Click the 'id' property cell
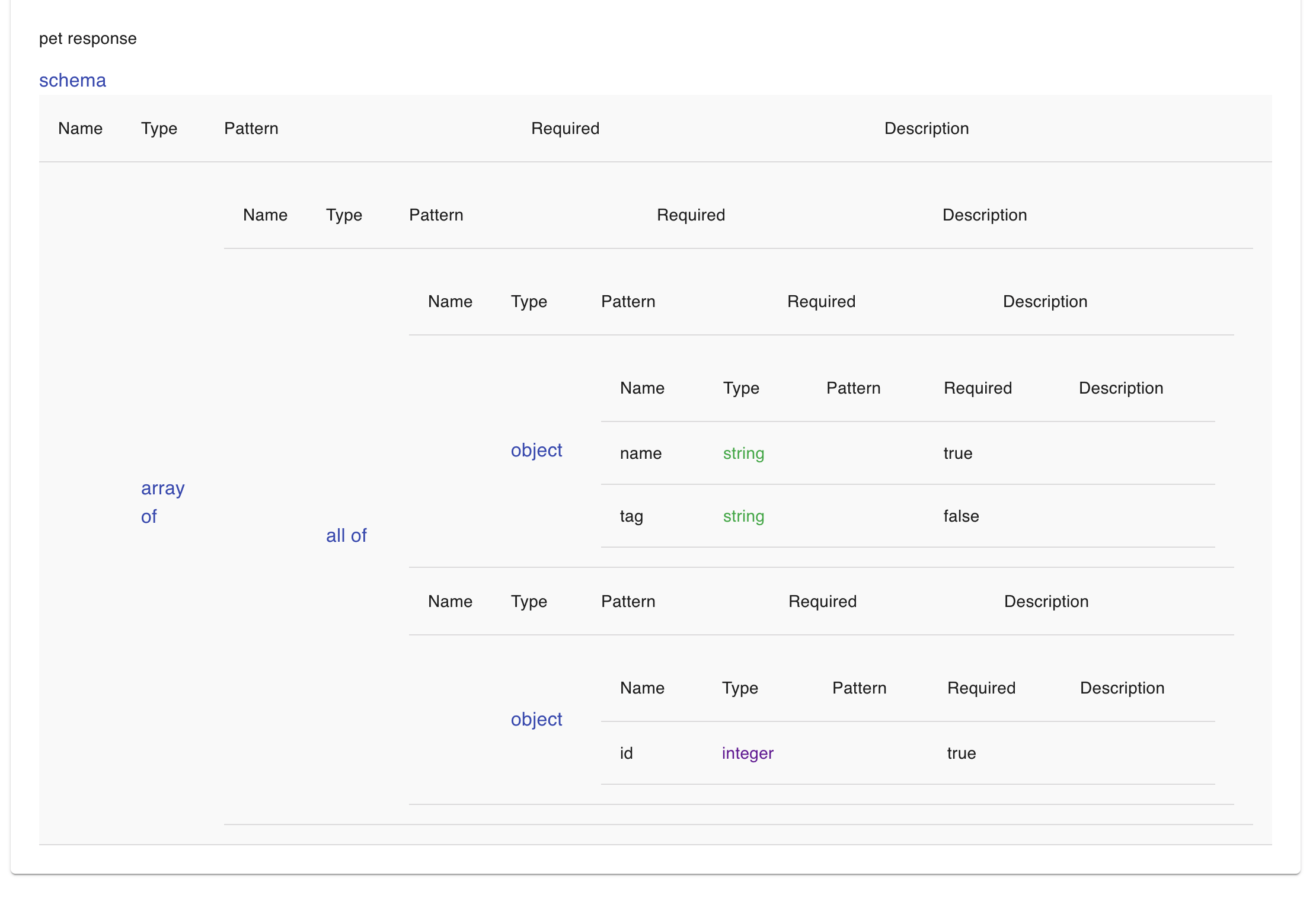 (x=626, y=753)
